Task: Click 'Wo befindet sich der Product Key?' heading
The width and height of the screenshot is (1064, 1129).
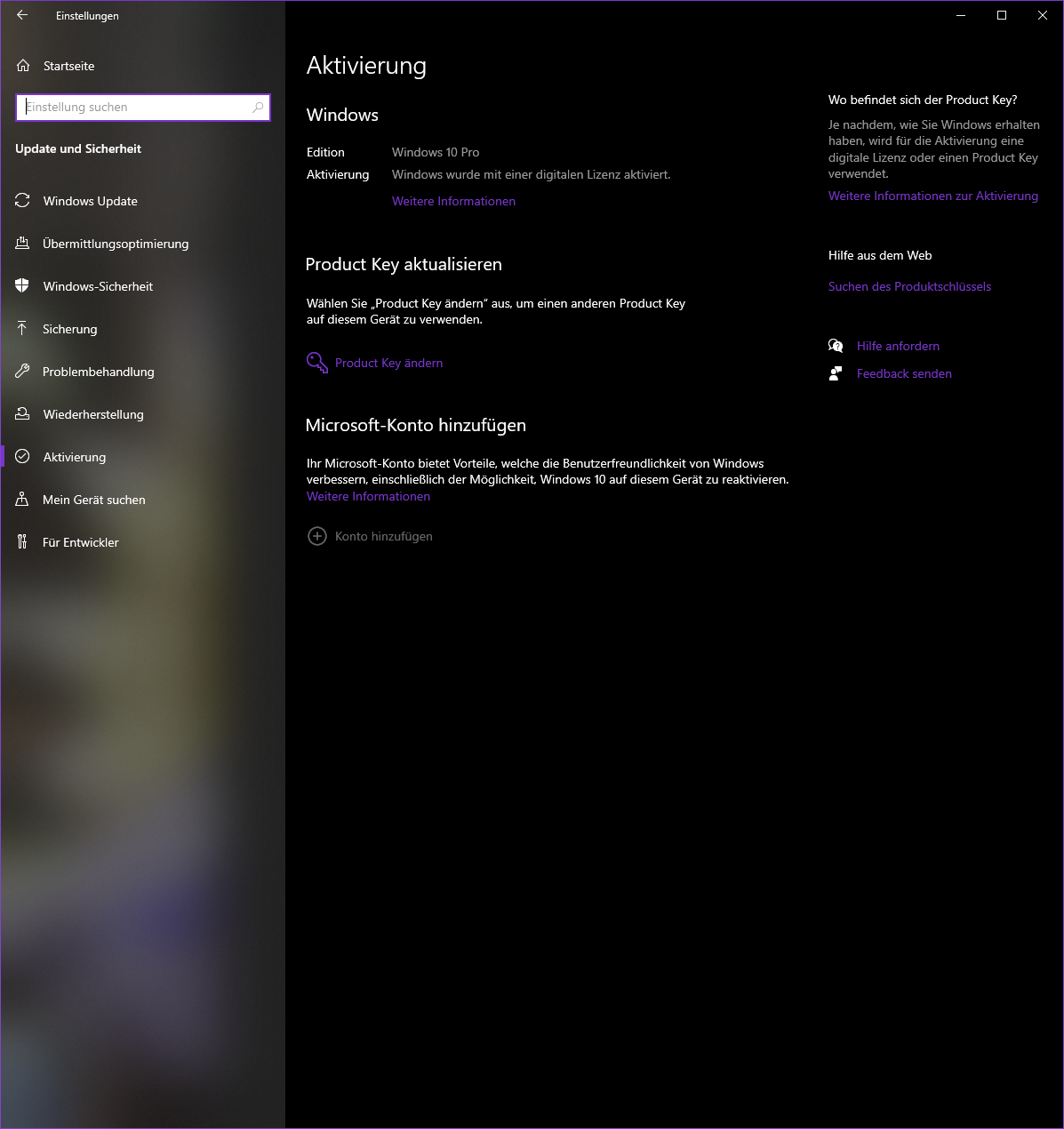Action: click(923, 100)
